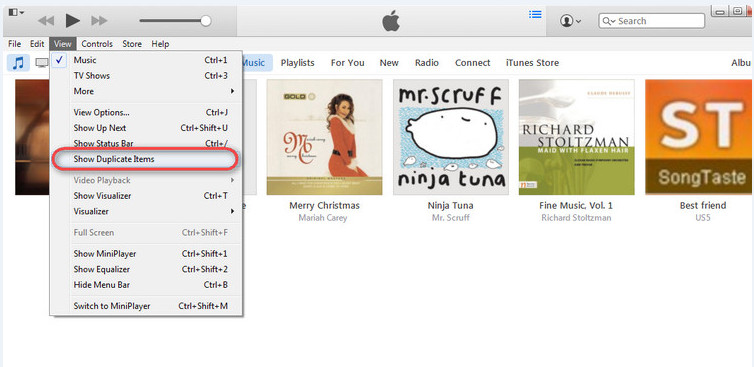The height and width of the screenshot is (367, 754).
Task: Skip to next track with fast-forward
Action: (100, 21)
